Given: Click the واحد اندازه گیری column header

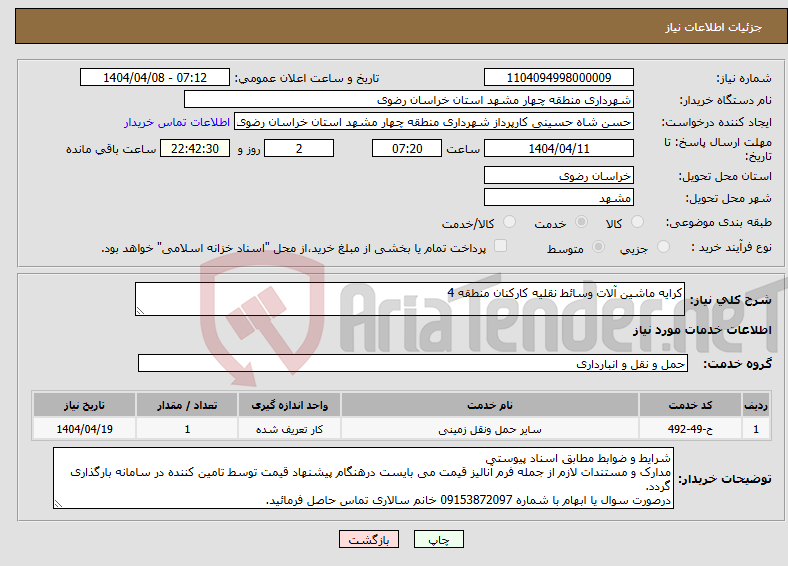Looking at the screenshot, I should click(x=289, y=405).
